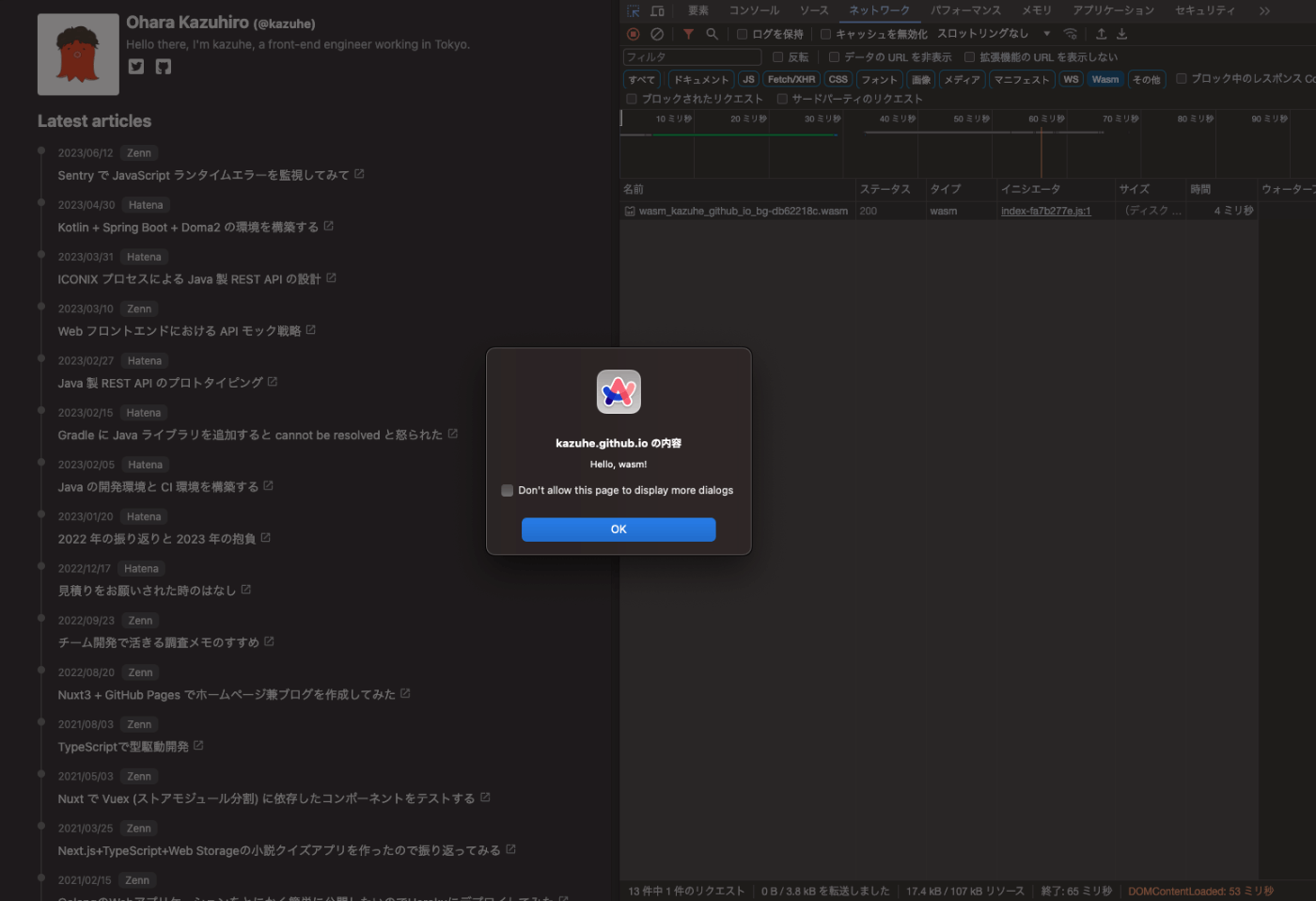Viewport: 1316px width, 901px height.
Task: Open the スロットリングなし throttling dropdown
Action: [994, 34]
